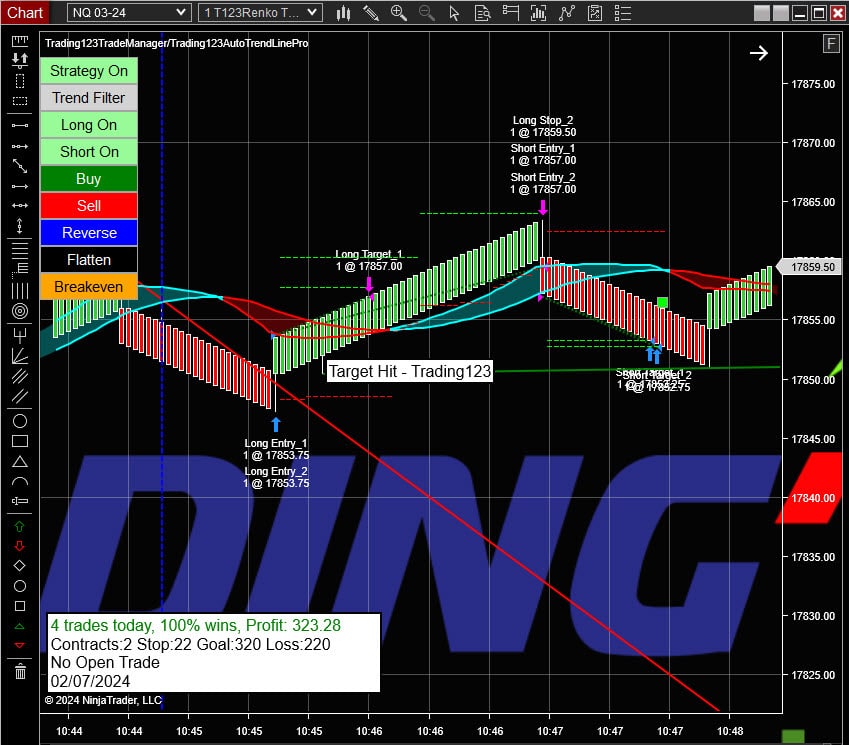Toggle the Trend Filter button
The height and width of the screenshot is (745, 849).
(x=89, y=98)
